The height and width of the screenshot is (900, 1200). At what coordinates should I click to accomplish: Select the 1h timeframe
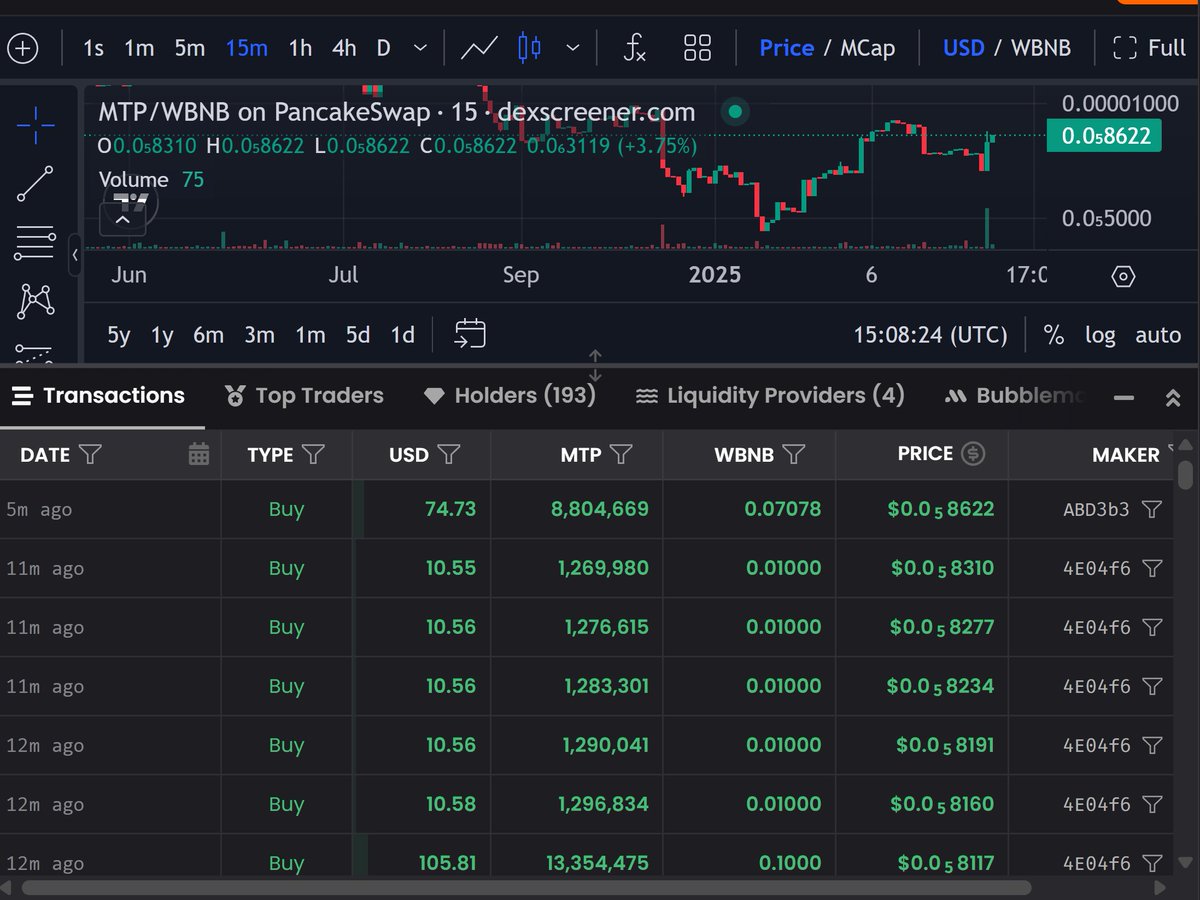click(300, 48)
